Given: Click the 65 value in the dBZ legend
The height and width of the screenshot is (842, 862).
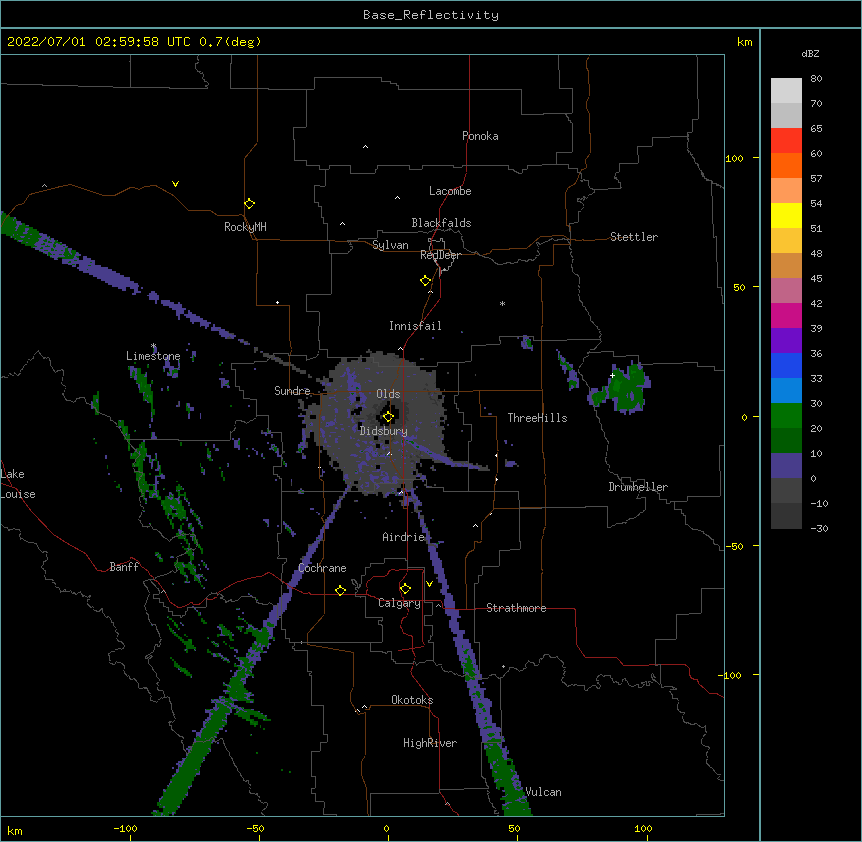Looking at the screenshot, I should [816, 129].
